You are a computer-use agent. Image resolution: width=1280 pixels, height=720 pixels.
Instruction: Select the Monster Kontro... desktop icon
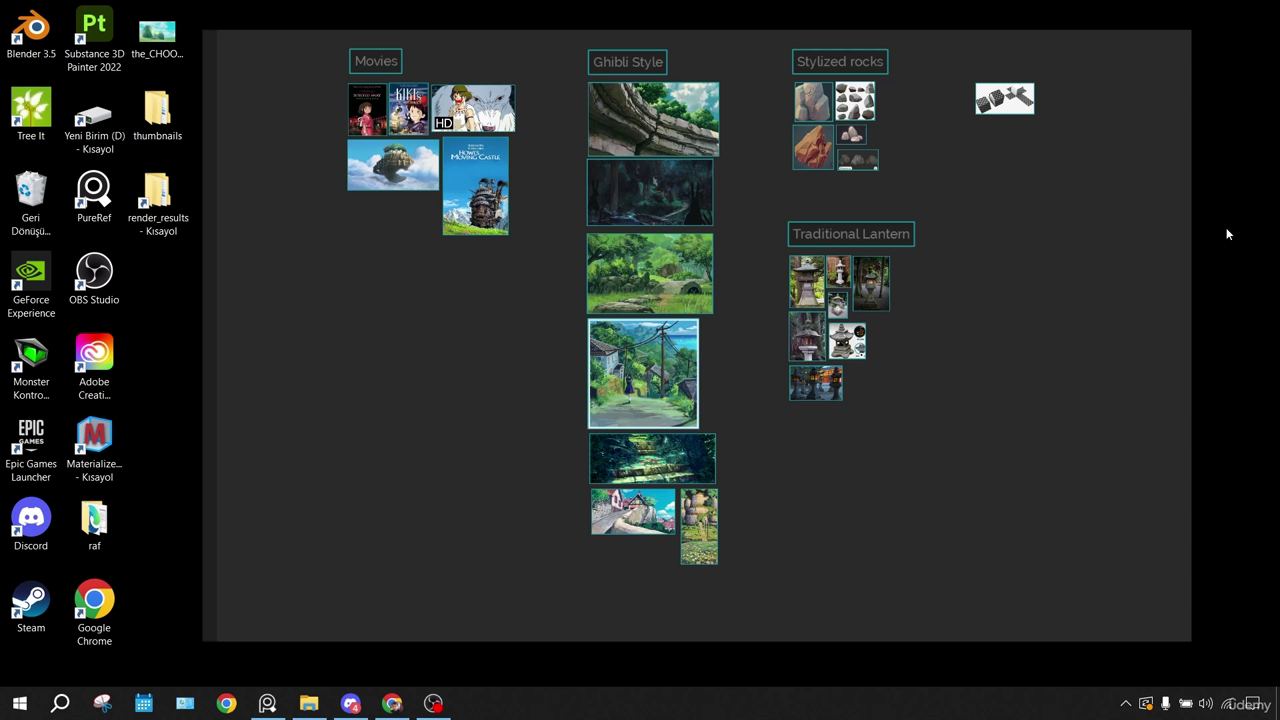pos(31,368)
